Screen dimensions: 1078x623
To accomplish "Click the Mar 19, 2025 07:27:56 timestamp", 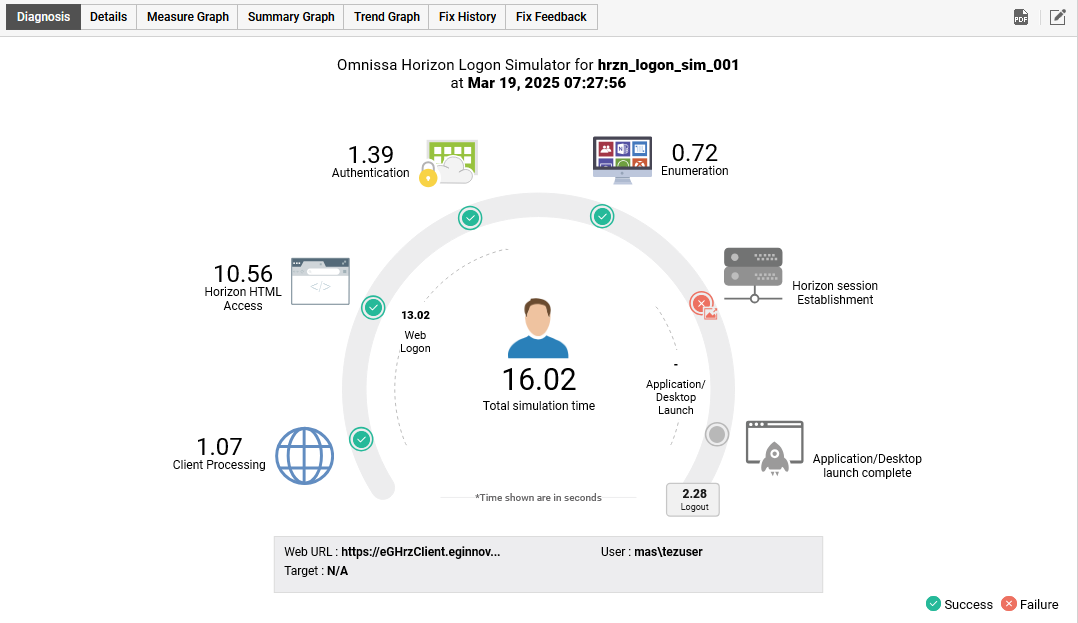I will [x=547, y=83].
